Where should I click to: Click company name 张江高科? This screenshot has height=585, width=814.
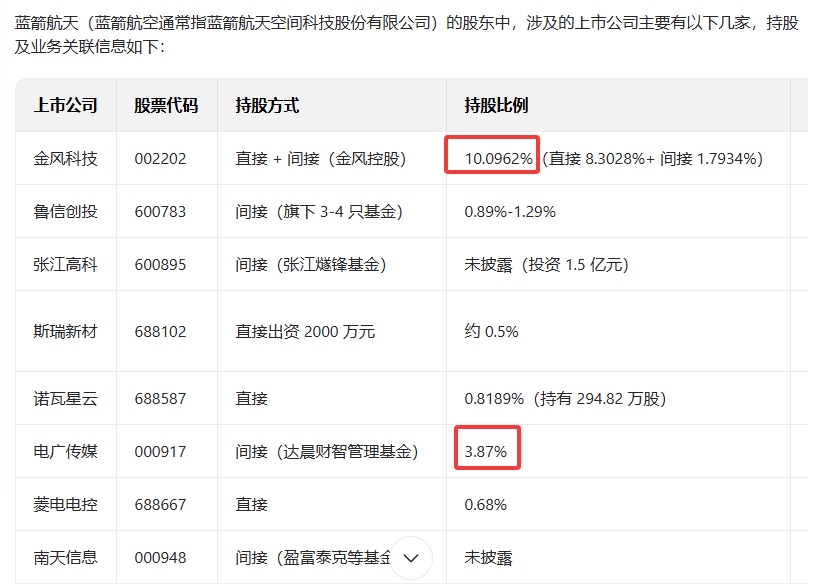point(65,265)
